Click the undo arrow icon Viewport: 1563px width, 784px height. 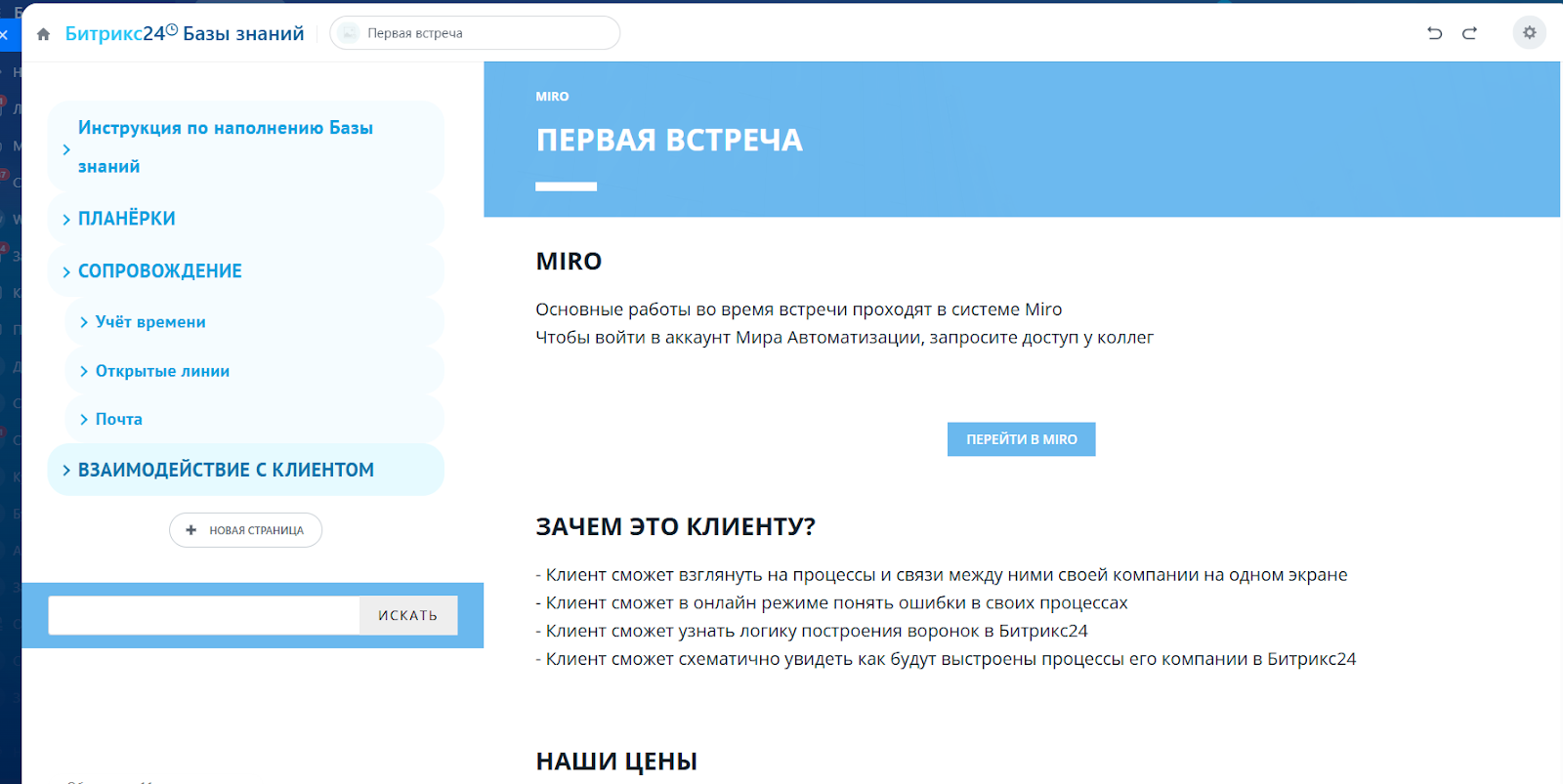pos(1434,33)
